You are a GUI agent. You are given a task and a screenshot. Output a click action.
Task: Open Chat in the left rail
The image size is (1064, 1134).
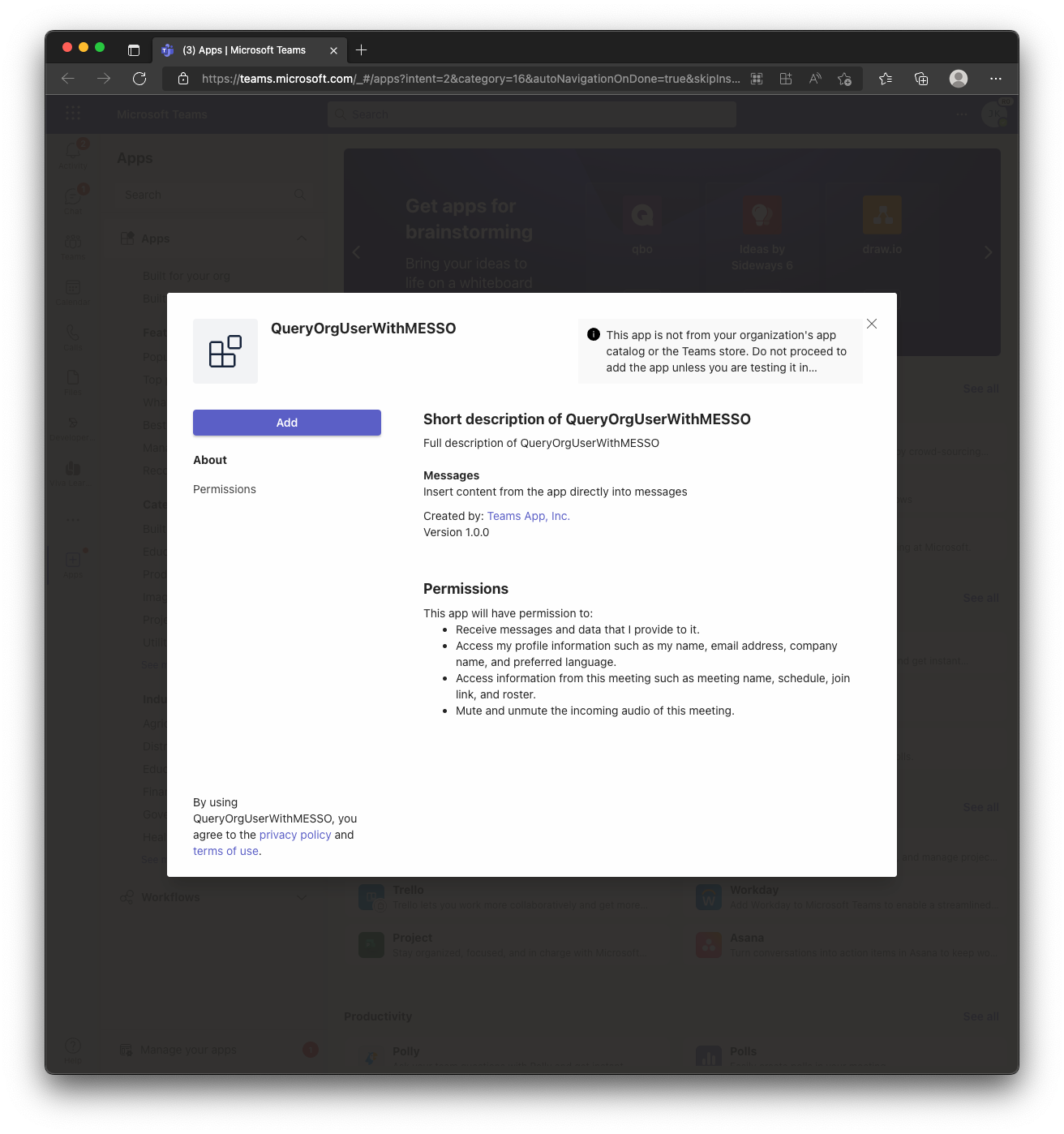point(73,199)
